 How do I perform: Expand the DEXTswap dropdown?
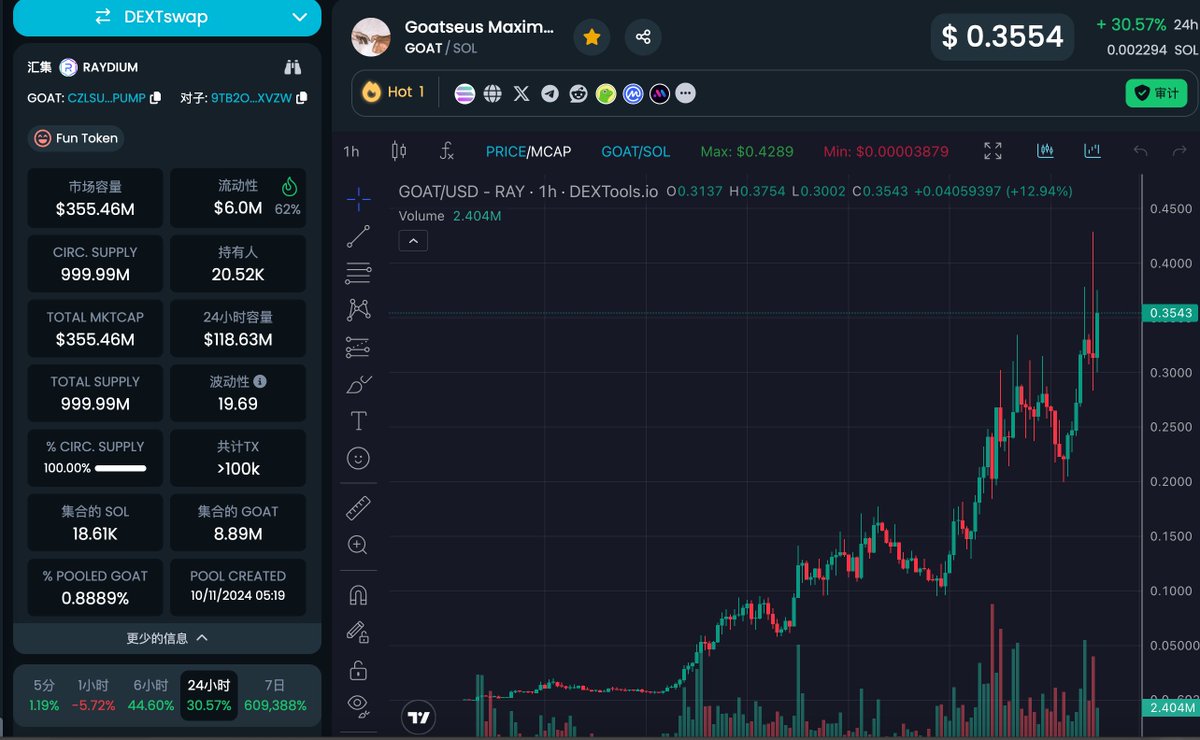pyautogui.click(x=300, y=17)
